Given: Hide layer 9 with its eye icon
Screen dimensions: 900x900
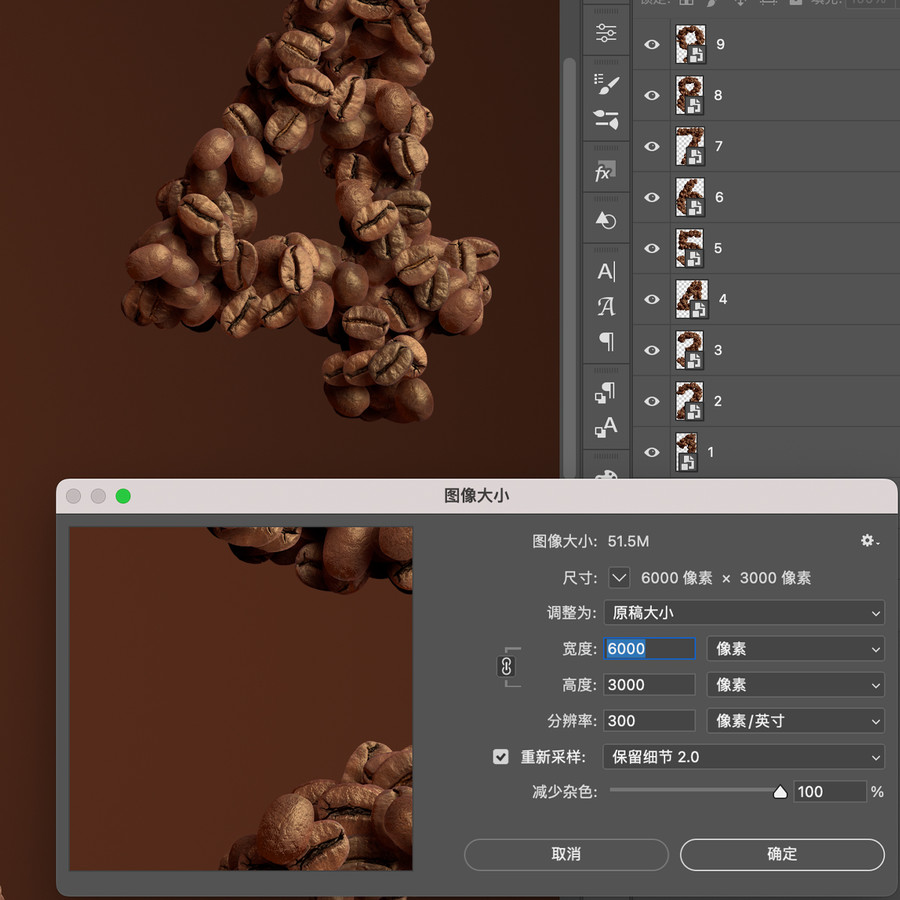Looking at the screenshot, I should (651, 44).
